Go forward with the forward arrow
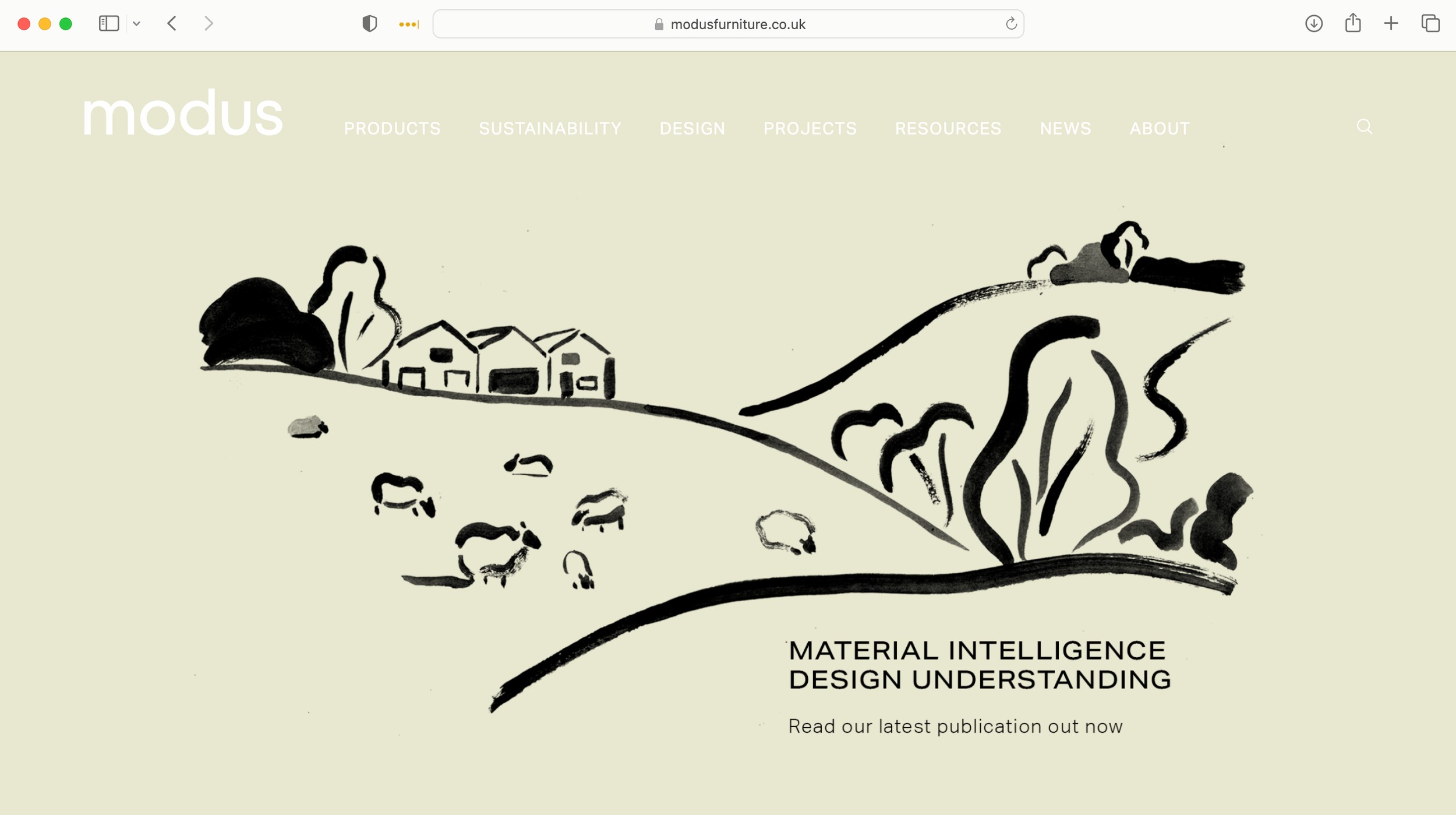 208,23
